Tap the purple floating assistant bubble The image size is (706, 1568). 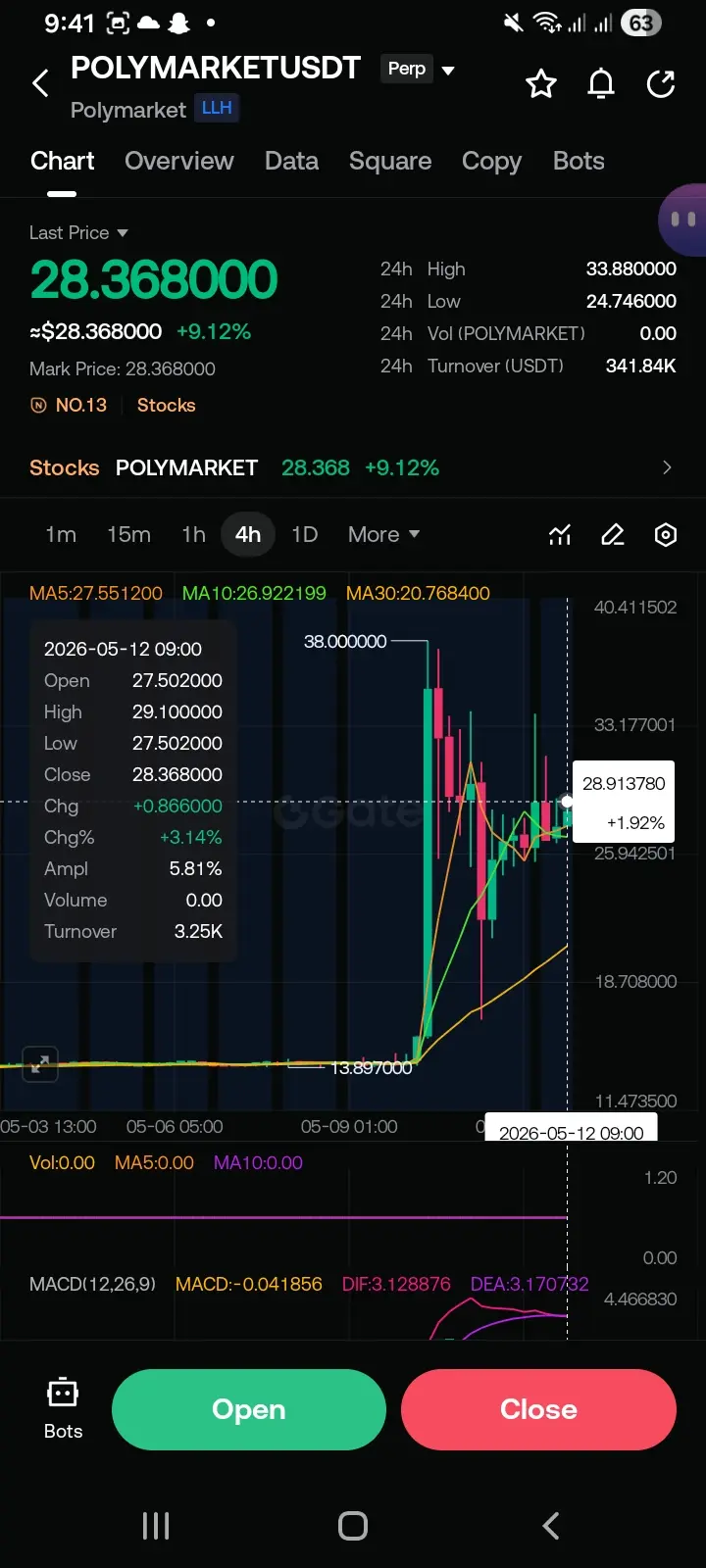[682, 220]
